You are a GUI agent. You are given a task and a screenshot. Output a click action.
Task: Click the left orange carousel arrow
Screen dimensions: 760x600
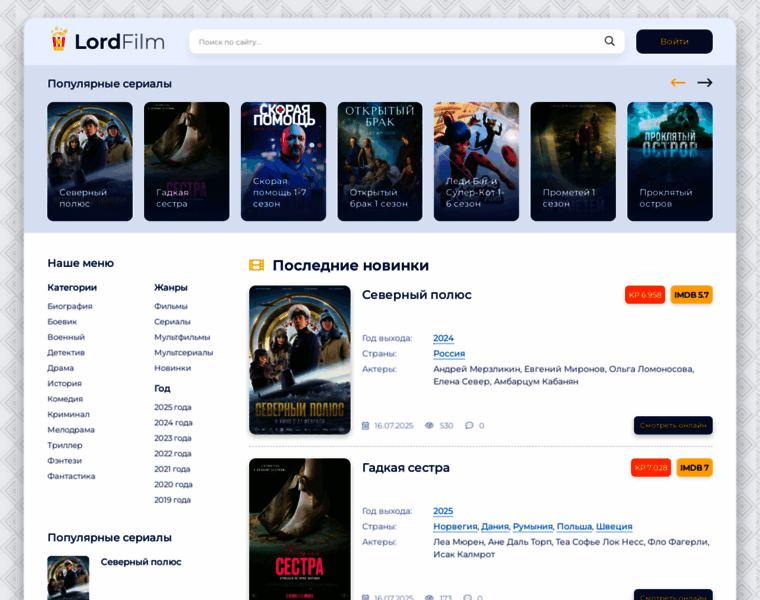click(678, 83)
